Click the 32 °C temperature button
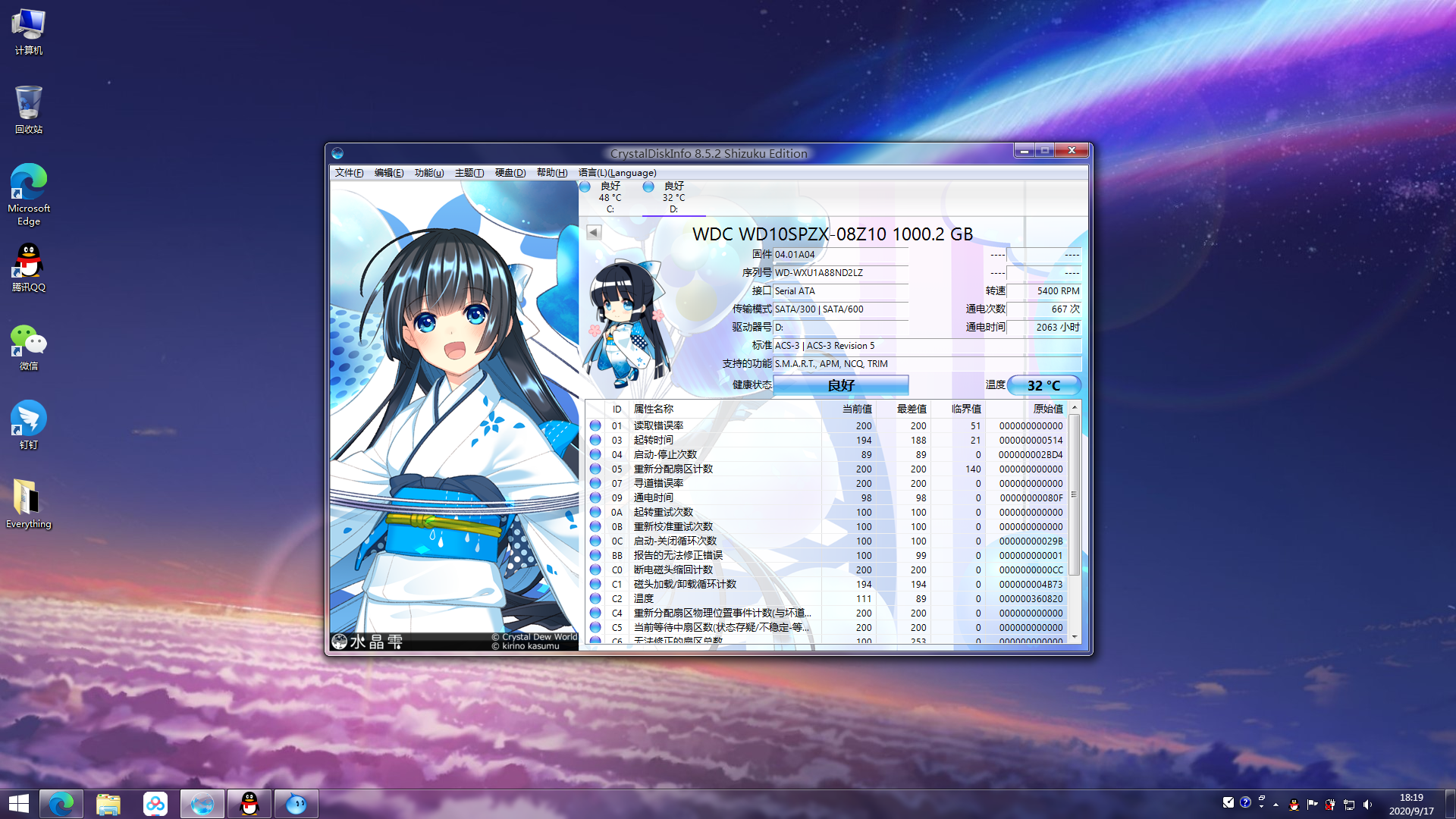 point(1044,385)
